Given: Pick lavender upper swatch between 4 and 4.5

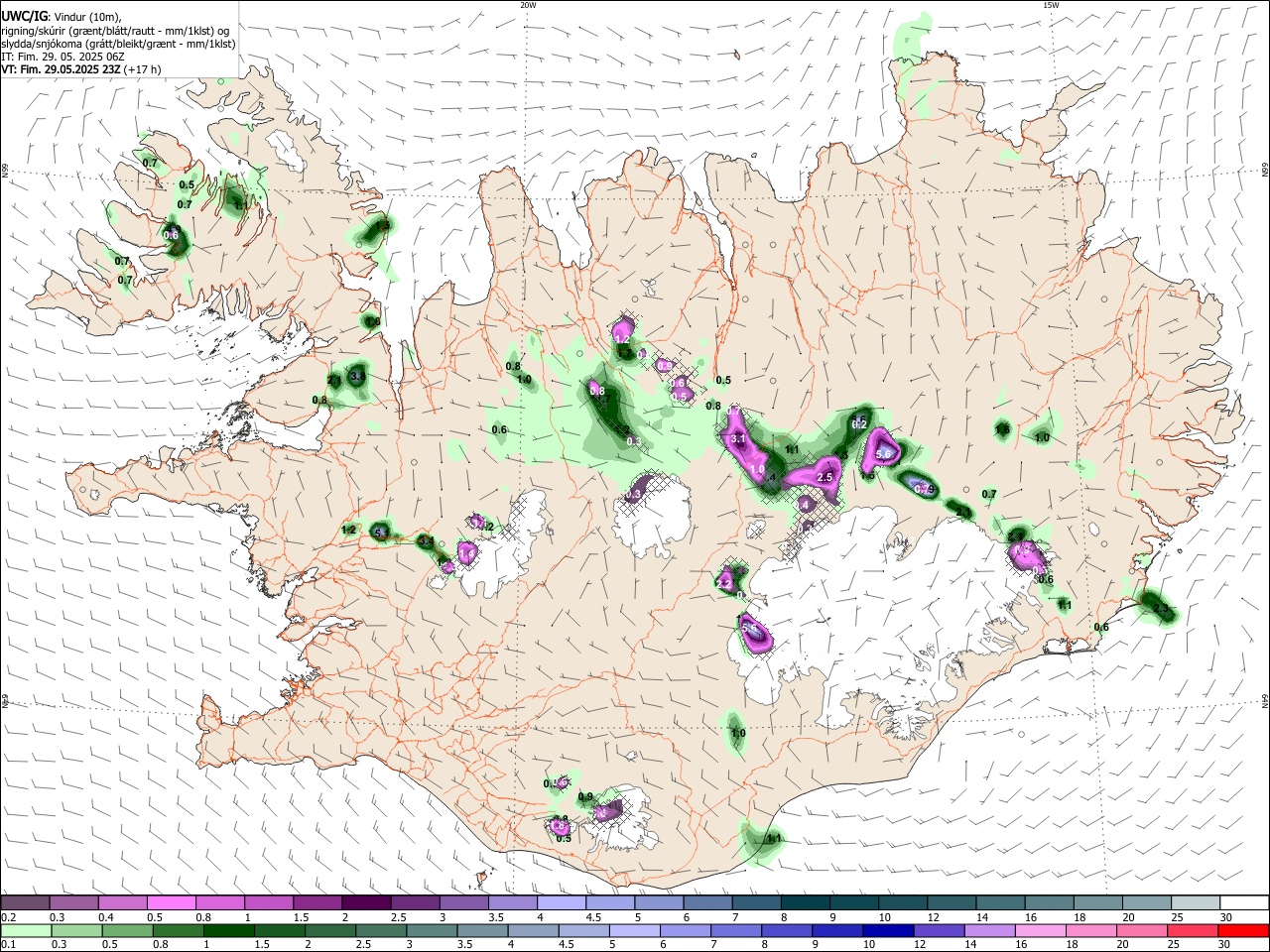Looking at the screenshot, I should coord(562,903).
